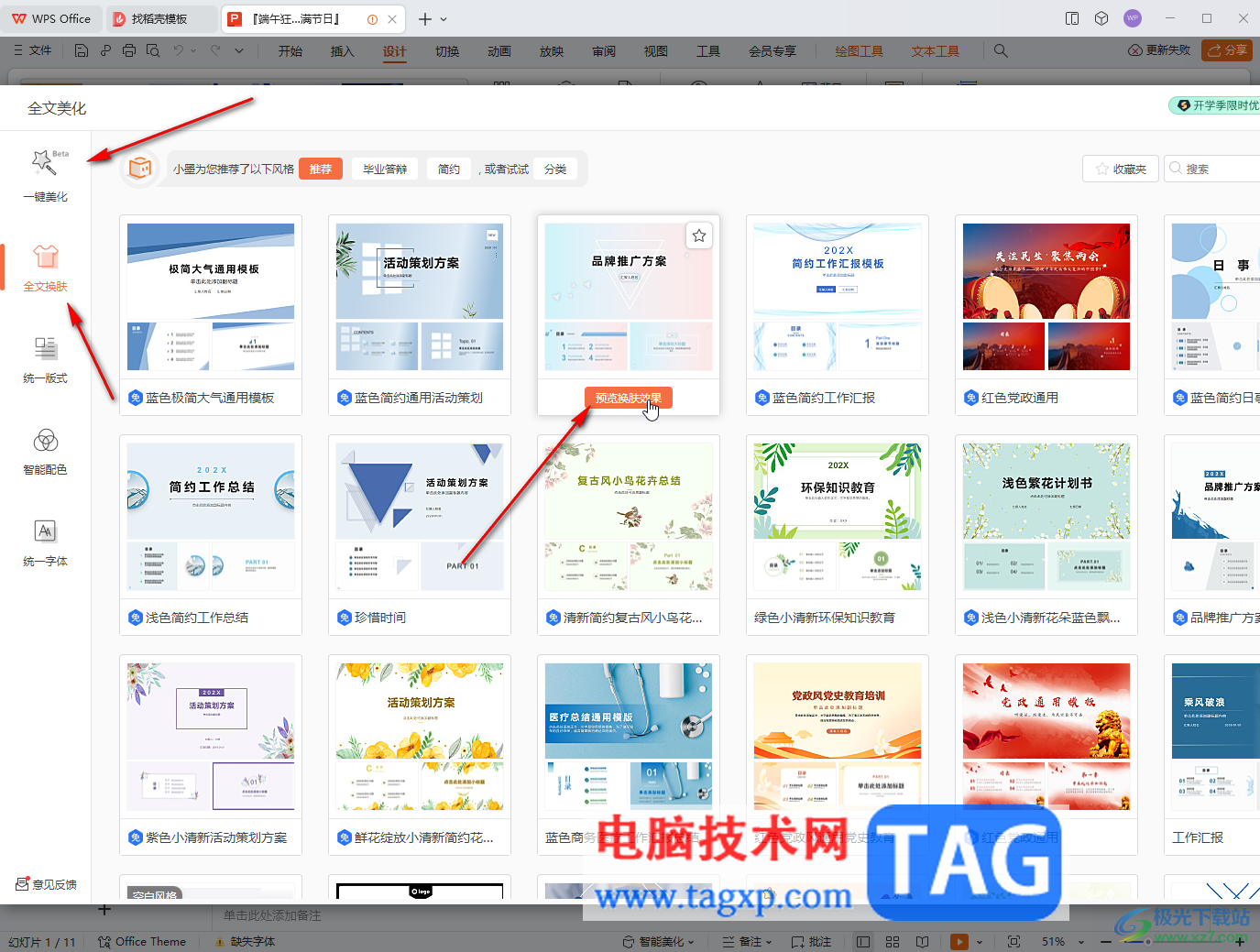The width and height of the screenshot is (1260, 952).
Task: Expand slideshow options dropdown arrow
Action: tap(980, 941)
